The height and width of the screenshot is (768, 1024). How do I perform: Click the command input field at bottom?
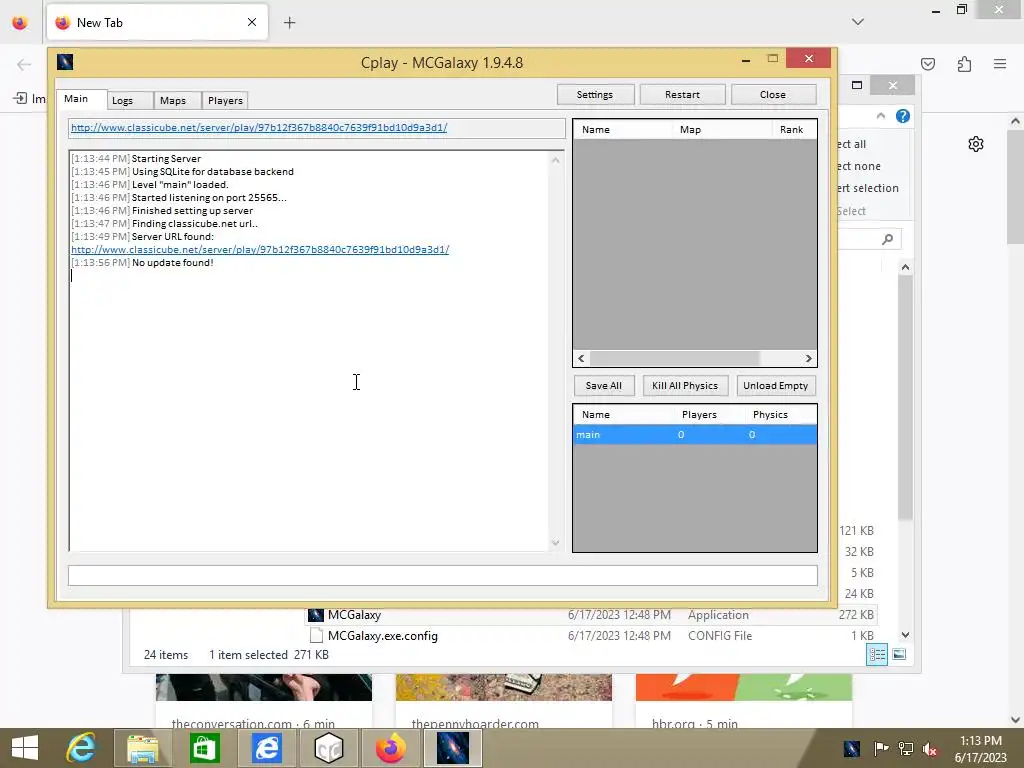pos(443,575)
